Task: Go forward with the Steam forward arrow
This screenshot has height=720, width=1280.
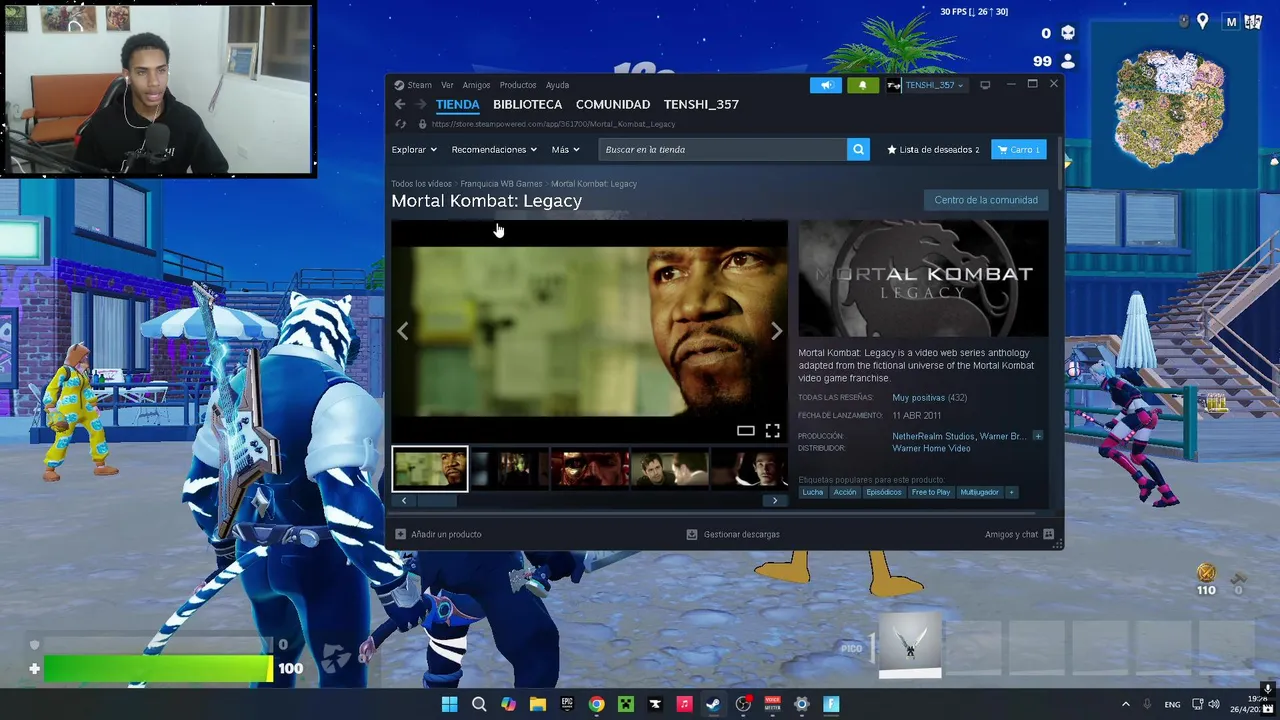Action: (x=420, y=104)
